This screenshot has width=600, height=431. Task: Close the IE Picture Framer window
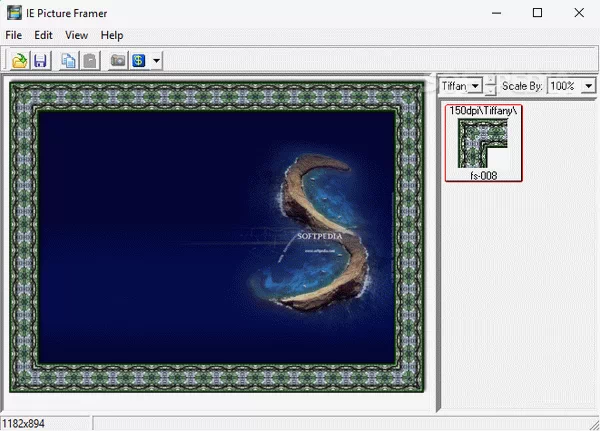(579, 13)
